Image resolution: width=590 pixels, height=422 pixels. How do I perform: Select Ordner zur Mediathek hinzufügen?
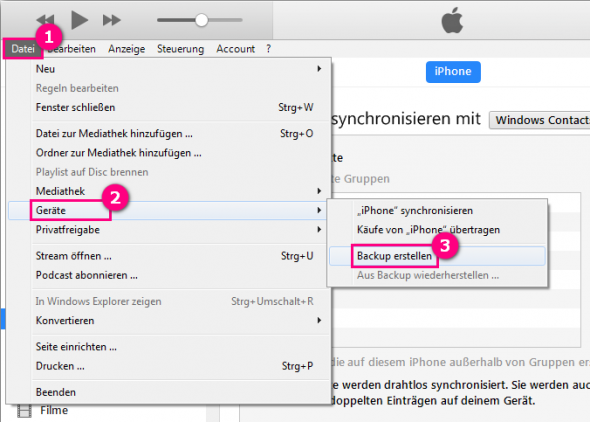[169, 153]
